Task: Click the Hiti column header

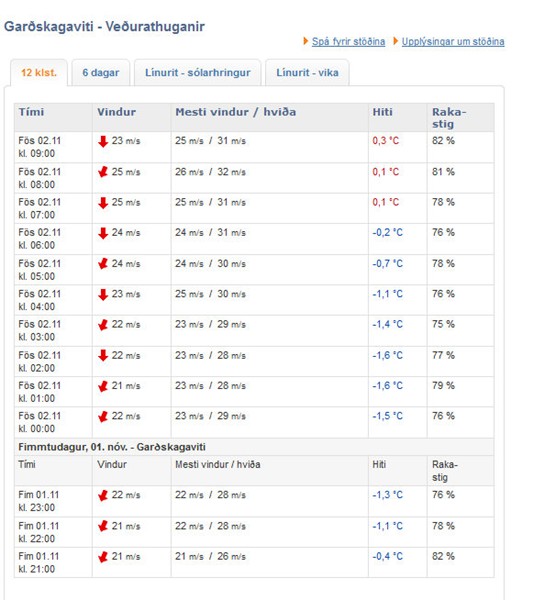Action: click(382, 112)
